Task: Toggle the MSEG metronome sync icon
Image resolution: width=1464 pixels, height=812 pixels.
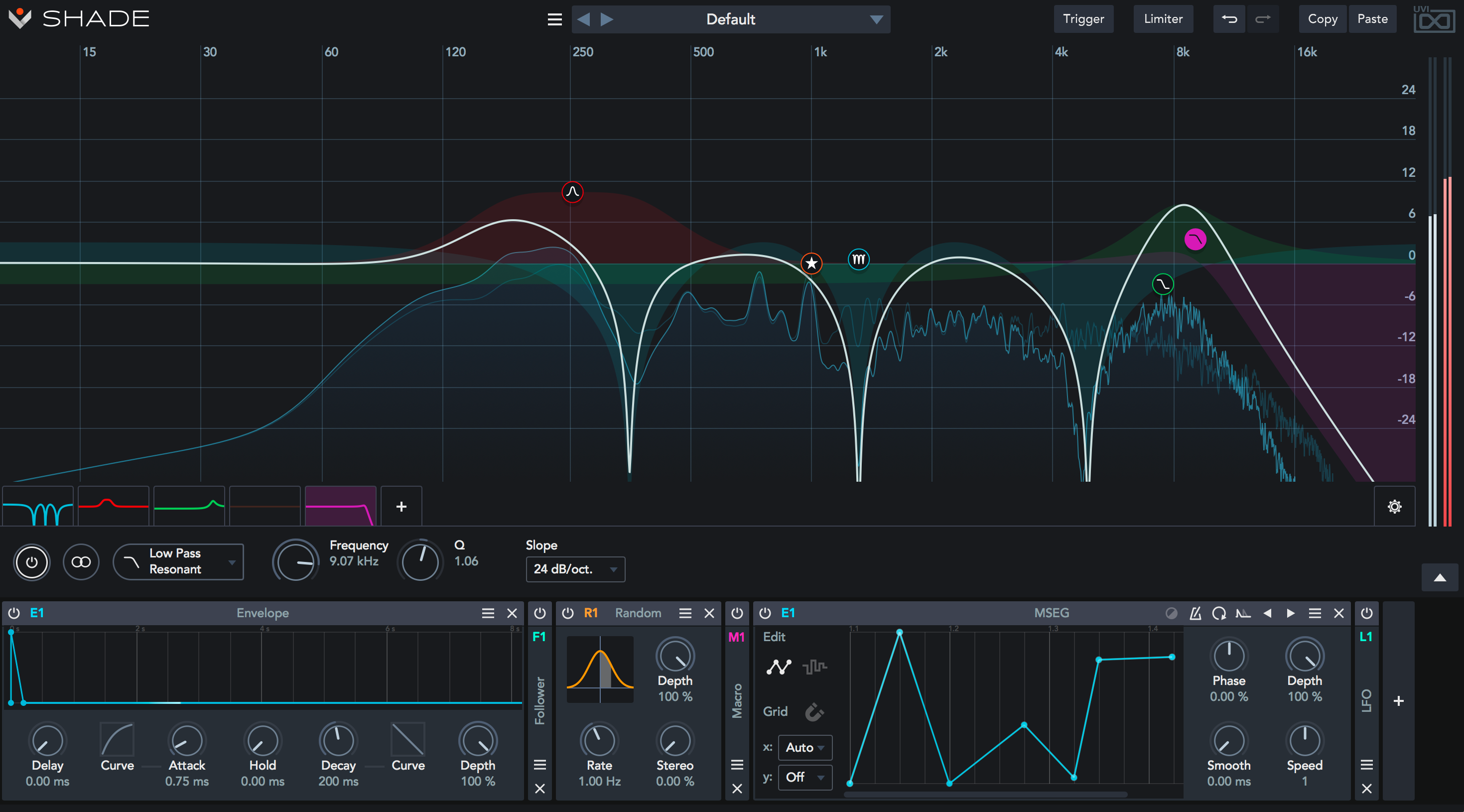Action: pos(1195,613)
